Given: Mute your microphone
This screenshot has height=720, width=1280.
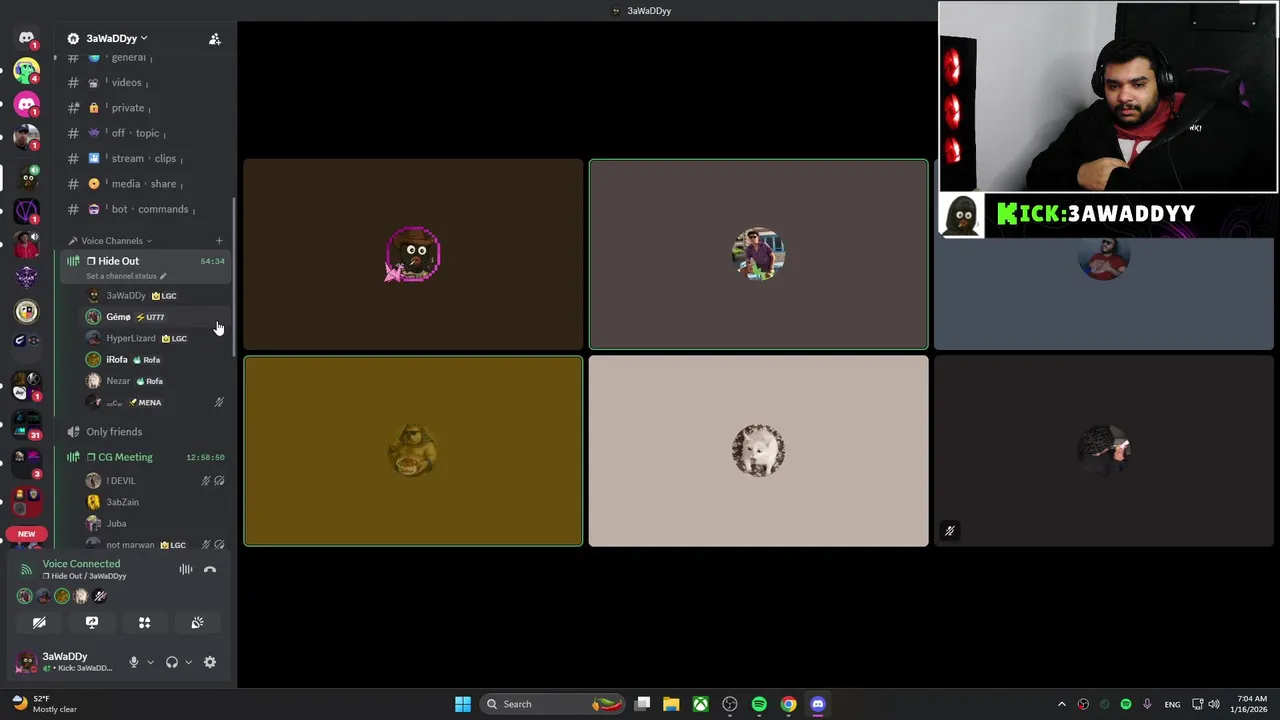Looking at the screenshot, I should pyautogui.click(x=133, y=662).
